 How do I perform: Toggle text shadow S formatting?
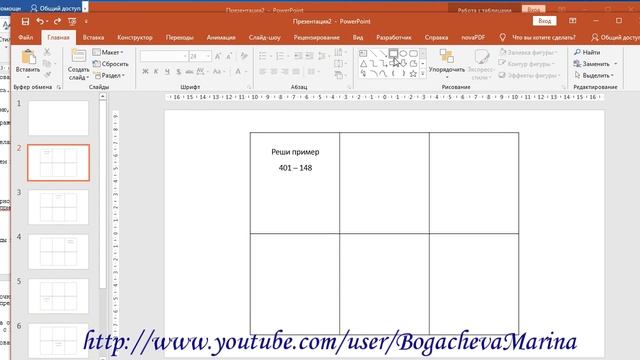tap(178, 72)
